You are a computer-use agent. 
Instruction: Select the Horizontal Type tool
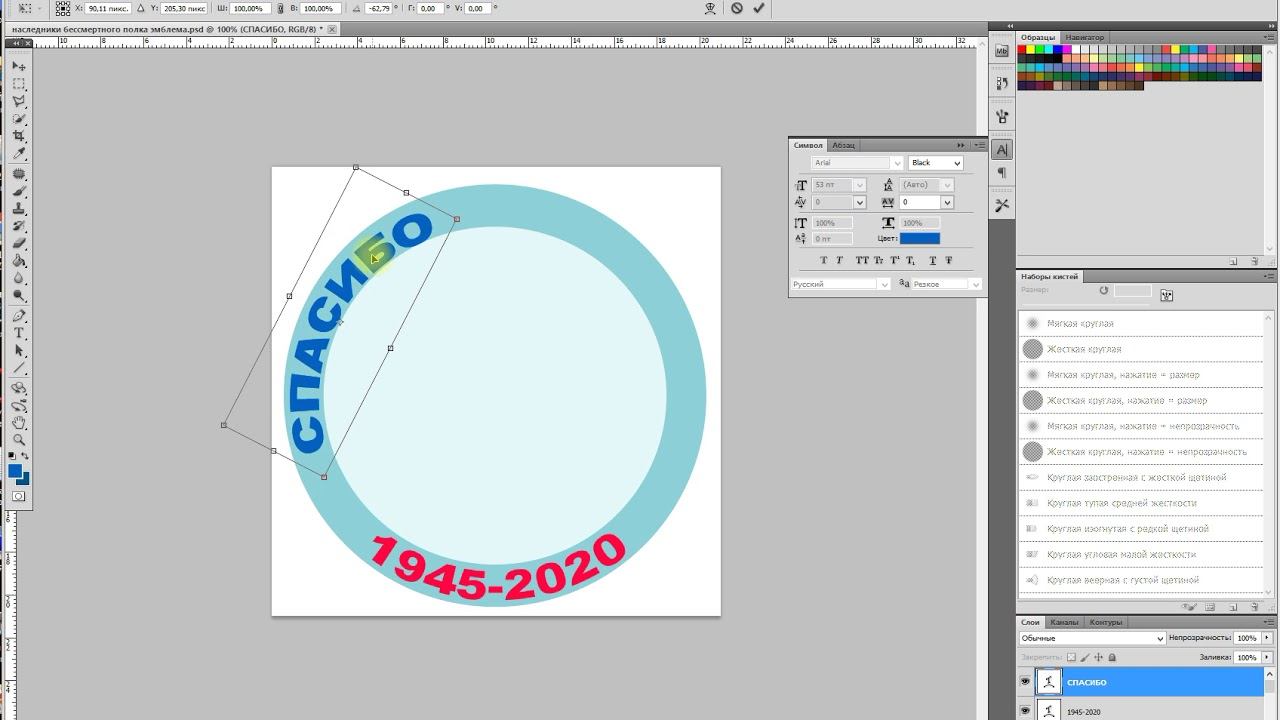tap(19, 333)
